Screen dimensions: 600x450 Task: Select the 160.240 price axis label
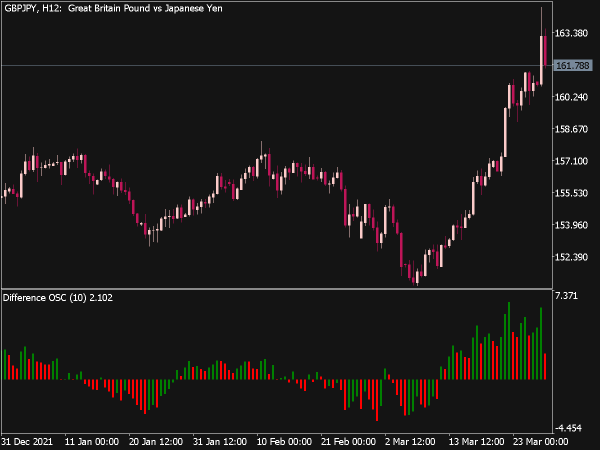(571, 97)
